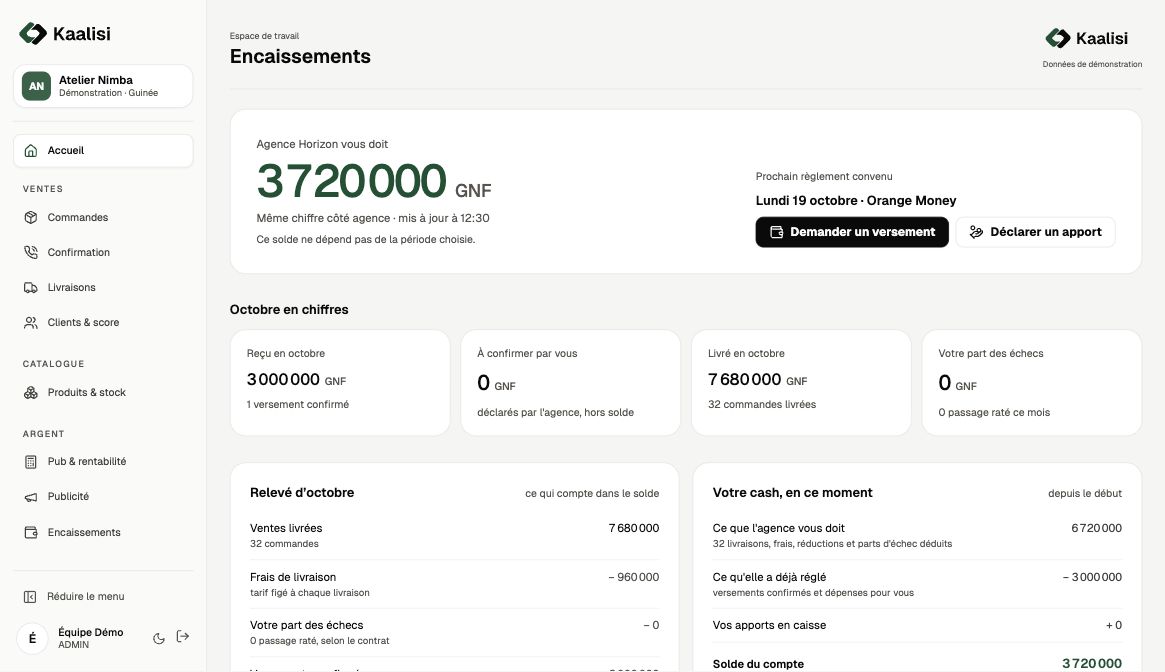This screenshot has height=672, width=1165.
Task: Click '32 commandes livrées' text
Action: pyautogui.click(x=762, y=404)
